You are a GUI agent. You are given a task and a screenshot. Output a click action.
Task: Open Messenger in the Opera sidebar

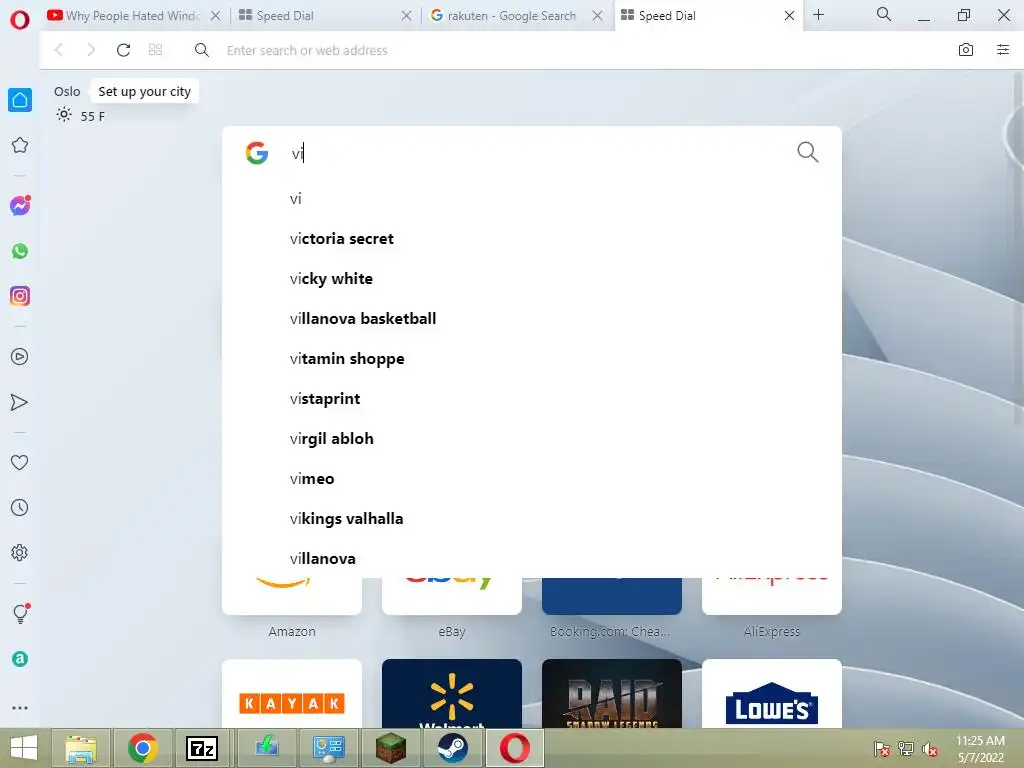20,206
